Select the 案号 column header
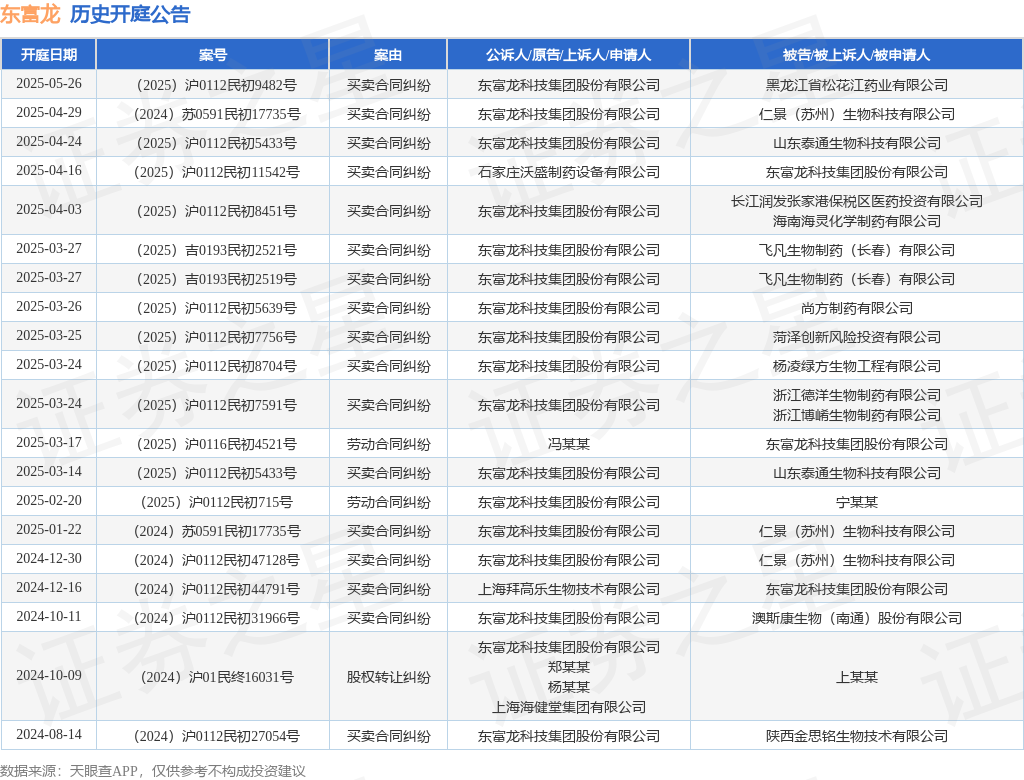This screenshot has height=780, width=1024. tap(213, 55)
